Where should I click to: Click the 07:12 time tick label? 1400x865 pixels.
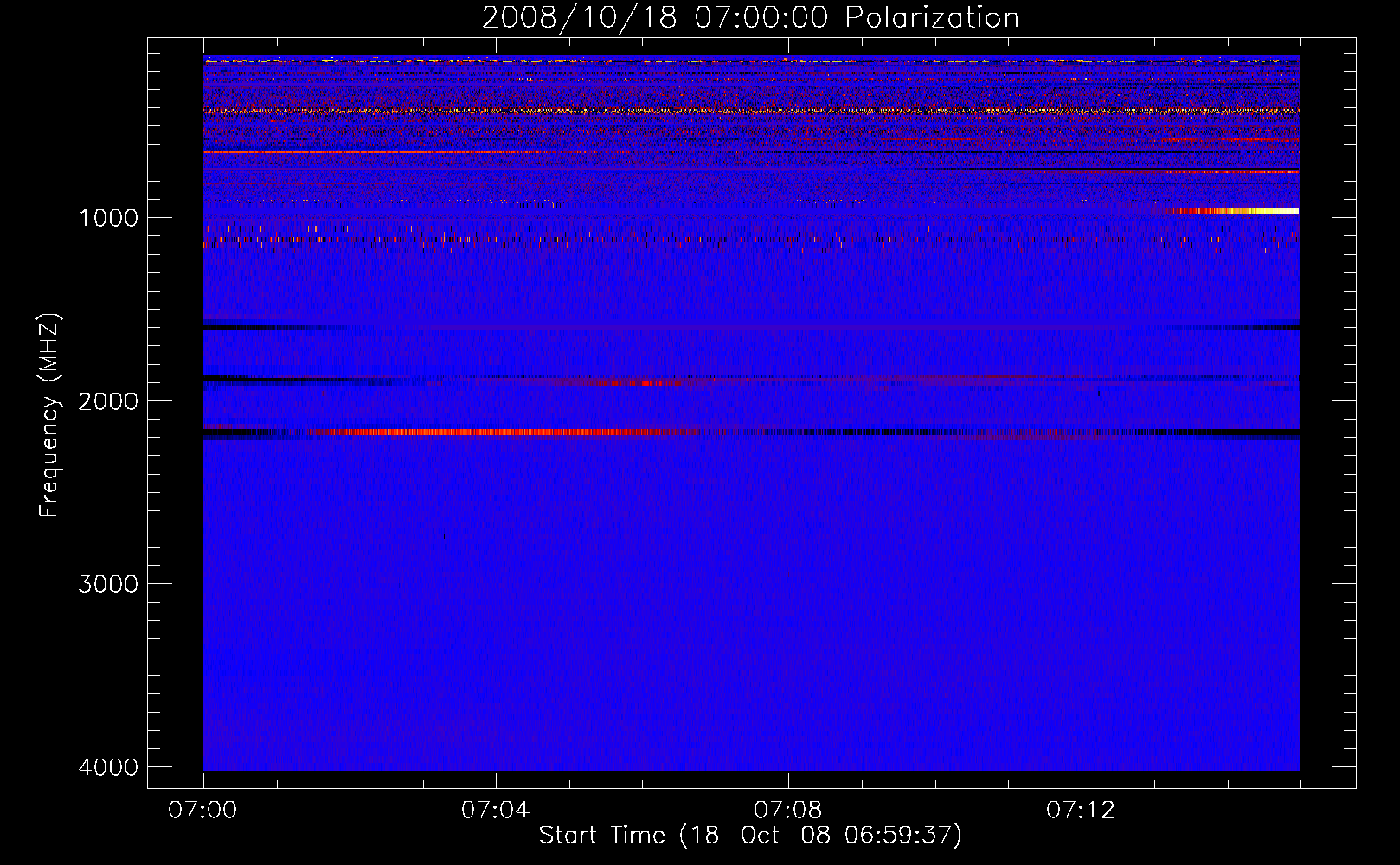[1081, 811]
